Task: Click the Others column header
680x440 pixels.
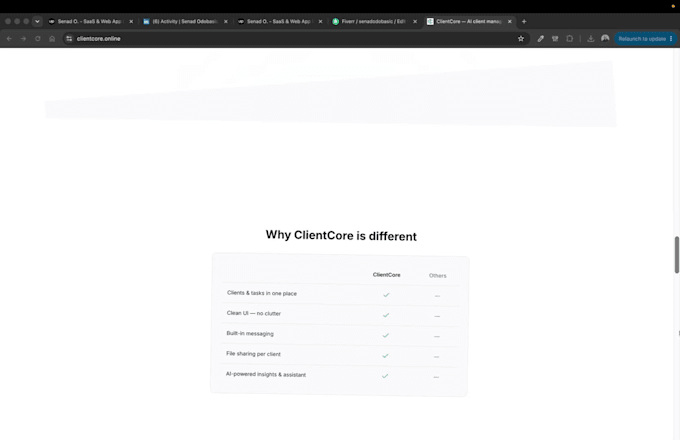Action: click(438, 276)
